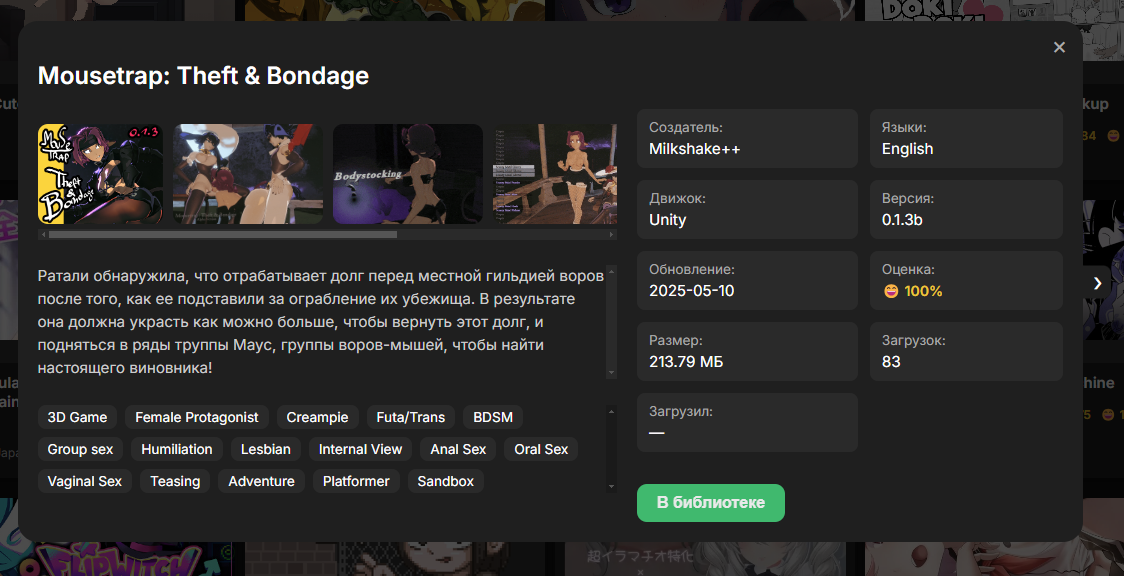Select the Adventure tag
This screenshot has width=1124, height=576.
tap(262, 481)
